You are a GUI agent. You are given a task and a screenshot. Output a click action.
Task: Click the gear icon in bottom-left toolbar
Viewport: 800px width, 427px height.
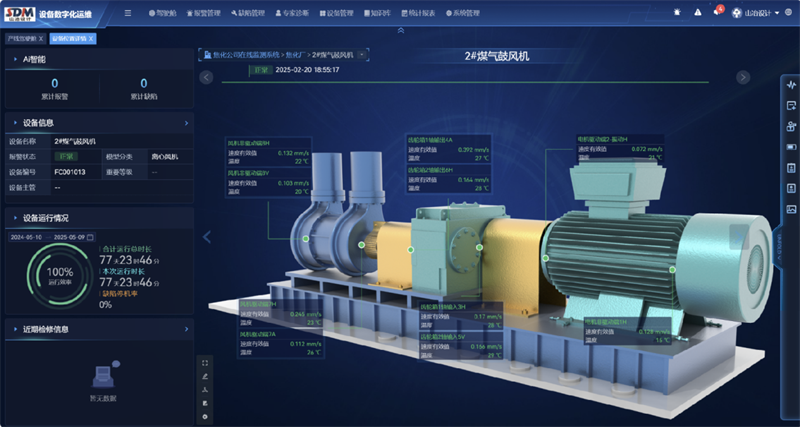(x=205, y=415)
